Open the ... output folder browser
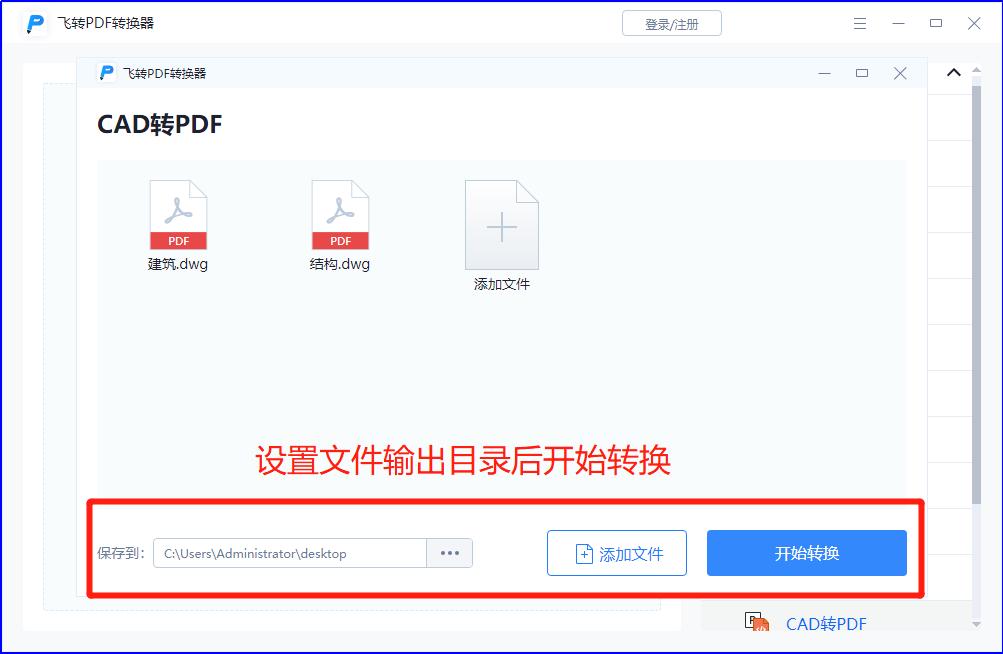1003x654 pixels. click(x=449, y=552)
